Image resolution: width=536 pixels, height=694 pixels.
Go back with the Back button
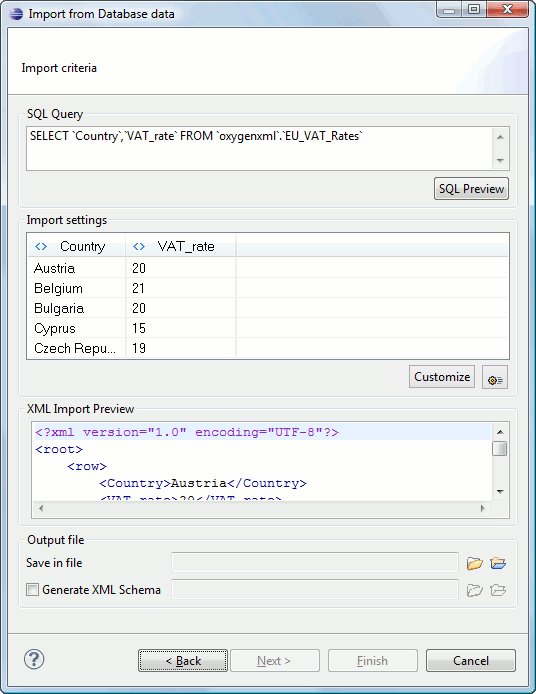(x=183, y=661)
